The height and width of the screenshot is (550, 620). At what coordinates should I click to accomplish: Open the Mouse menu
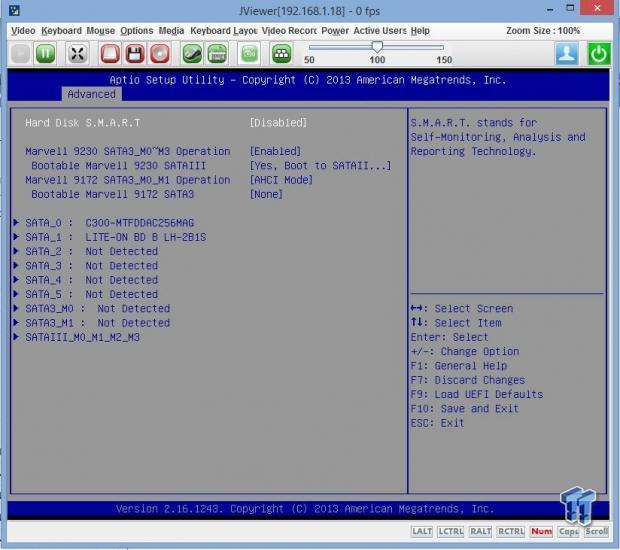click(x=100, y=31)
